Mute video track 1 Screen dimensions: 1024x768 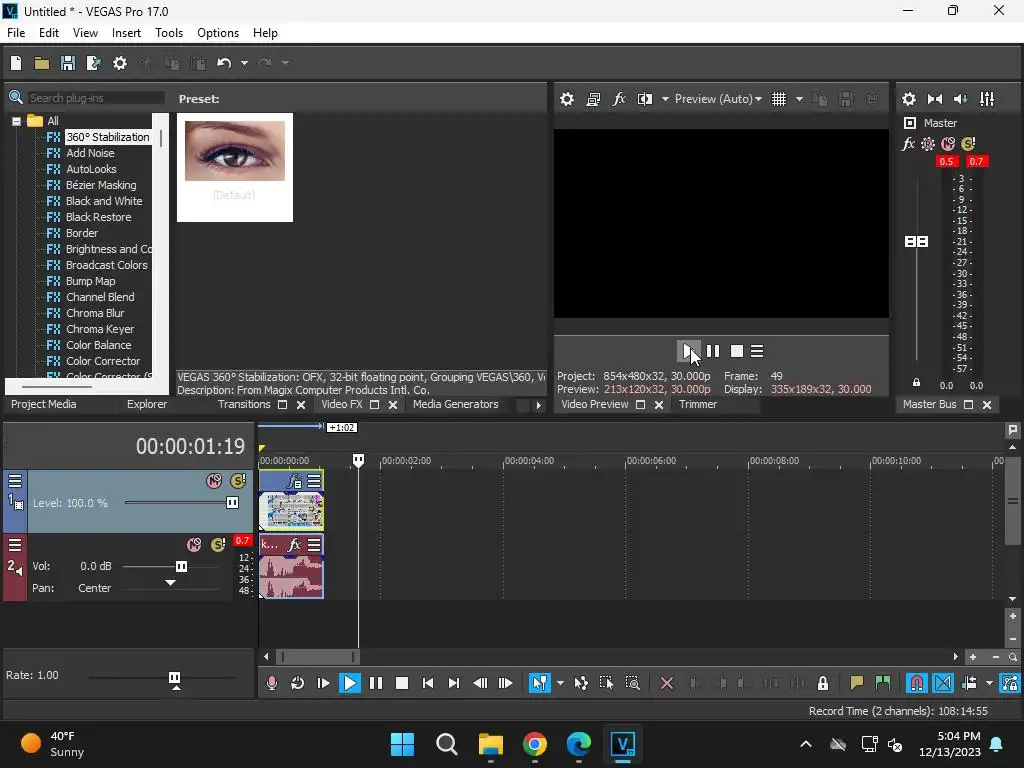coord(214,481)
